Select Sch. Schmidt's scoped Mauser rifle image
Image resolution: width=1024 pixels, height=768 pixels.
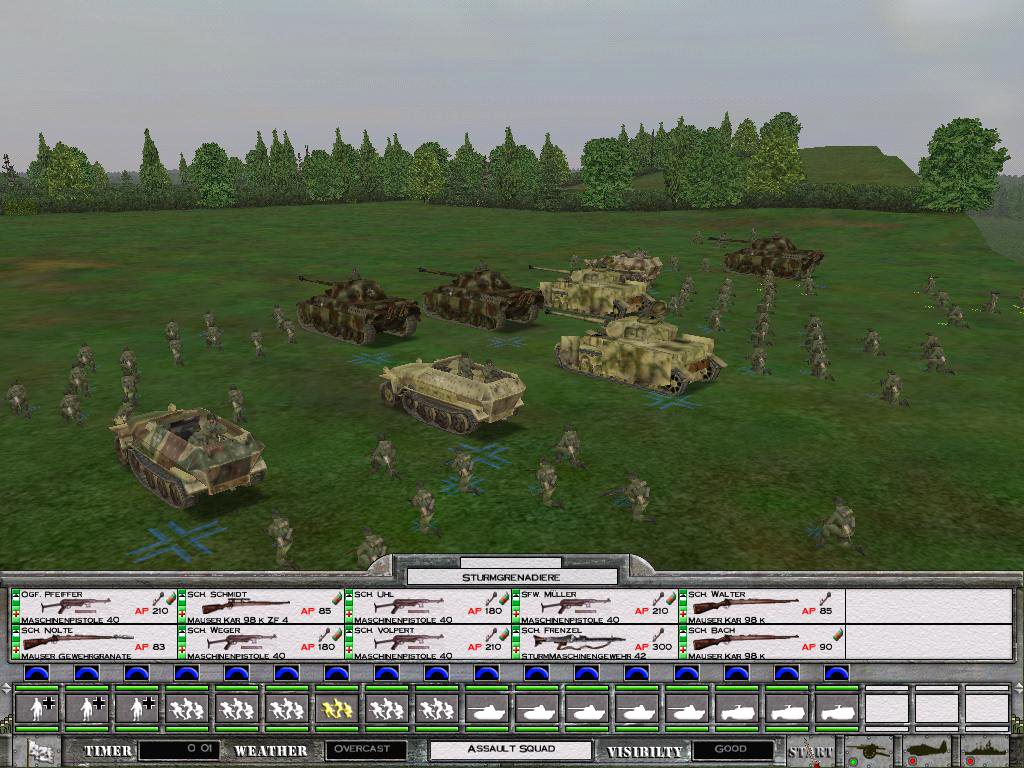[244, 606]
